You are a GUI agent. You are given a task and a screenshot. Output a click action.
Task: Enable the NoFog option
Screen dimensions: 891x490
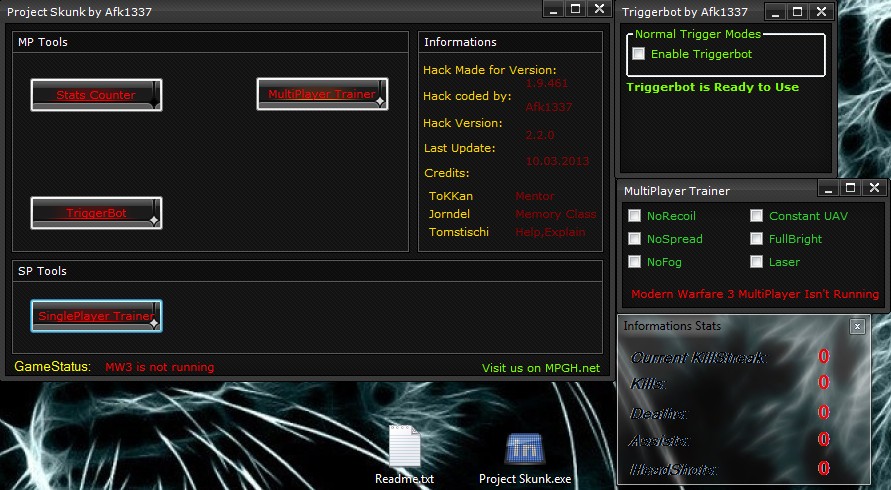click(x=634, y=261)
